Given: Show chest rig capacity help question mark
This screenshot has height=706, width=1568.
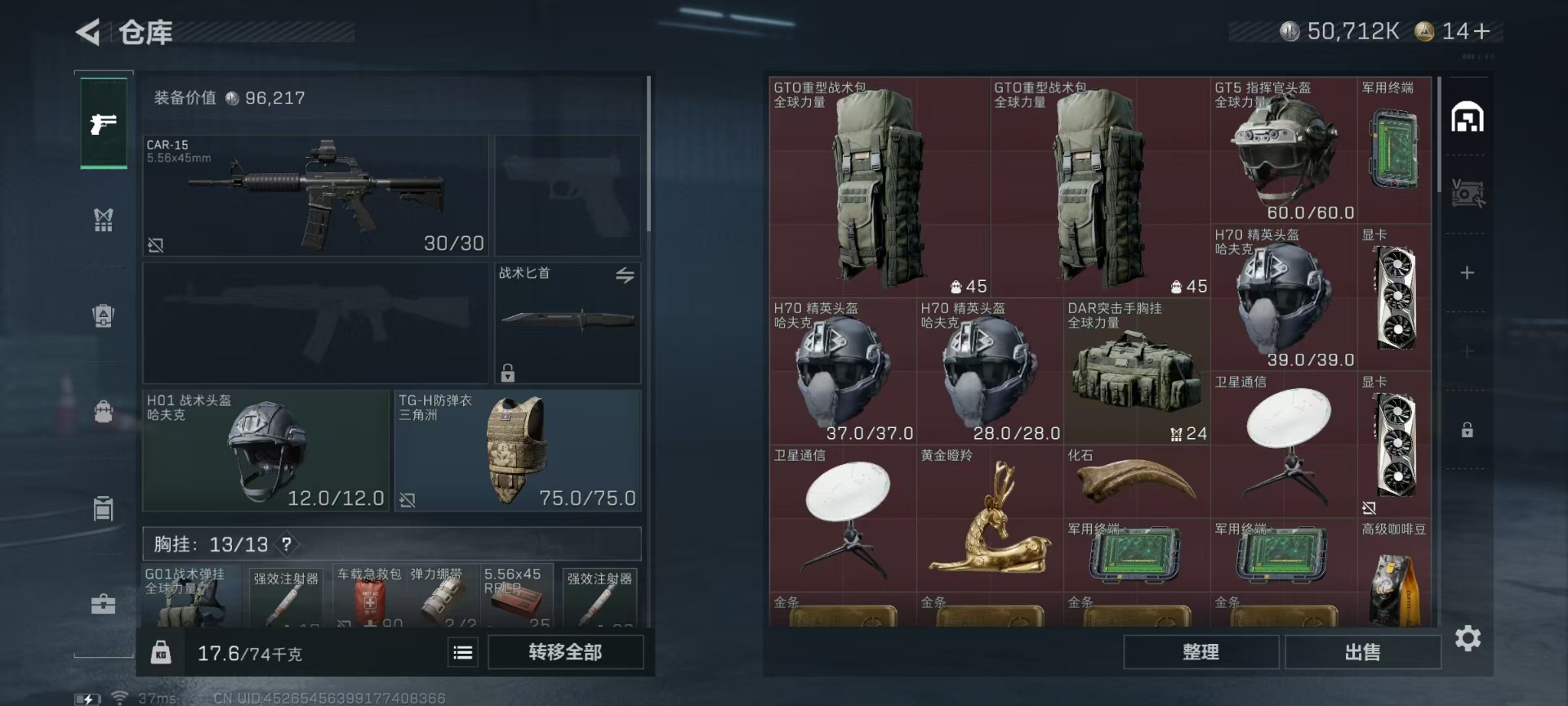Looking at the screenshot, I should (287, 544).
